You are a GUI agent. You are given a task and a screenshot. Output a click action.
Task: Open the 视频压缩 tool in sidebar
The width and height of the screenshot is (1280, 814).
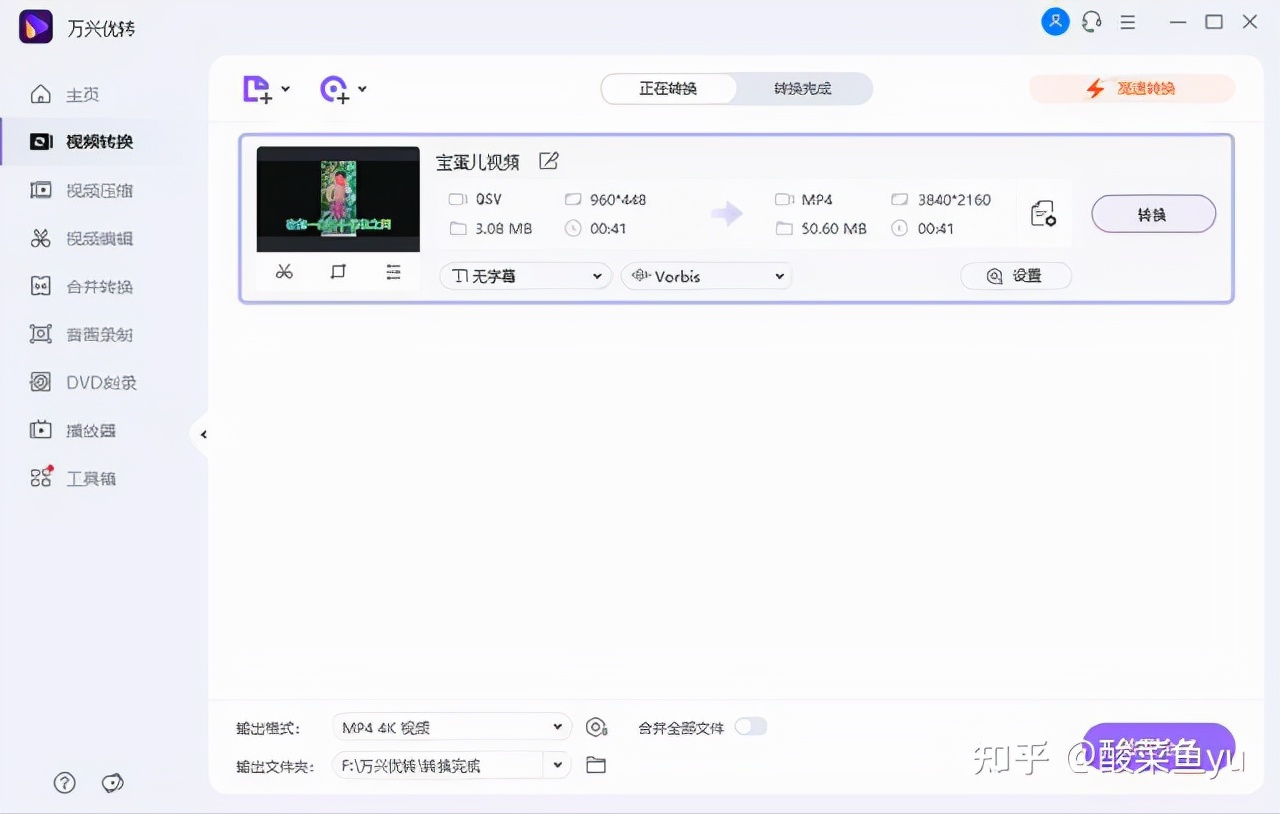[x=92, y=190]
